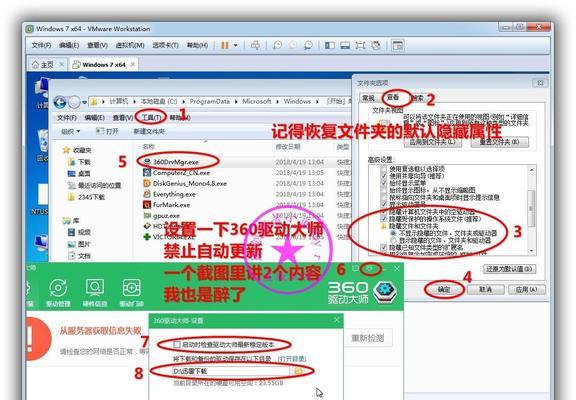Click the enter full screen icon

click(x=360, y=45)
